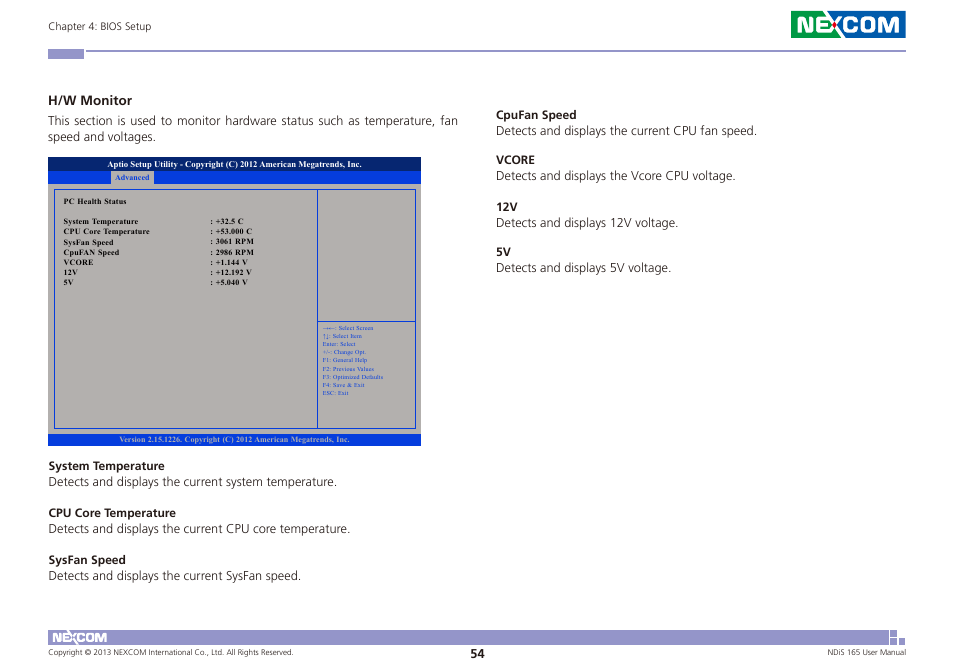The height and width of the screenshot is (672, 954).
Task: Click 'Select Screen' help line in BIOS
Action: (x=348, y=328)
